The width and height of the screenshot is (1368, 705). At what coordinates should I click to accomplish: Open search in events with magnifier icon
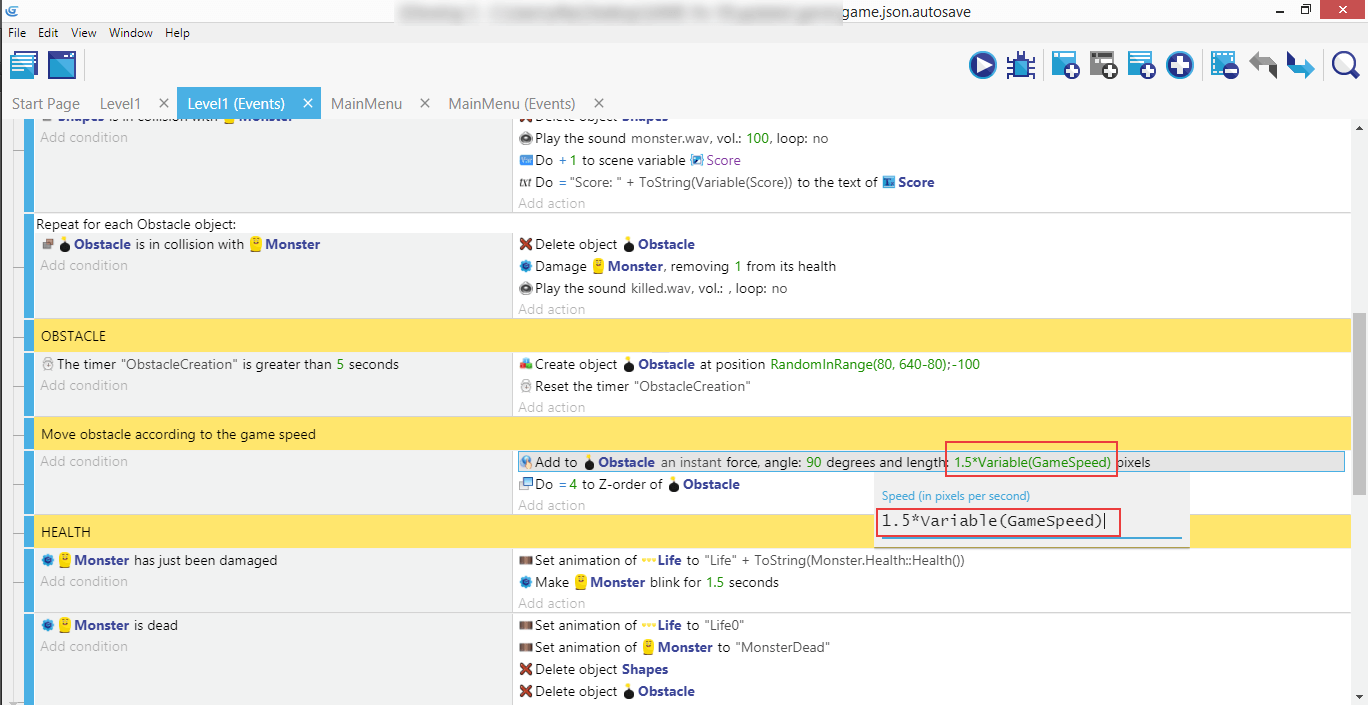pyautogui.click(x=1345, y=66)
